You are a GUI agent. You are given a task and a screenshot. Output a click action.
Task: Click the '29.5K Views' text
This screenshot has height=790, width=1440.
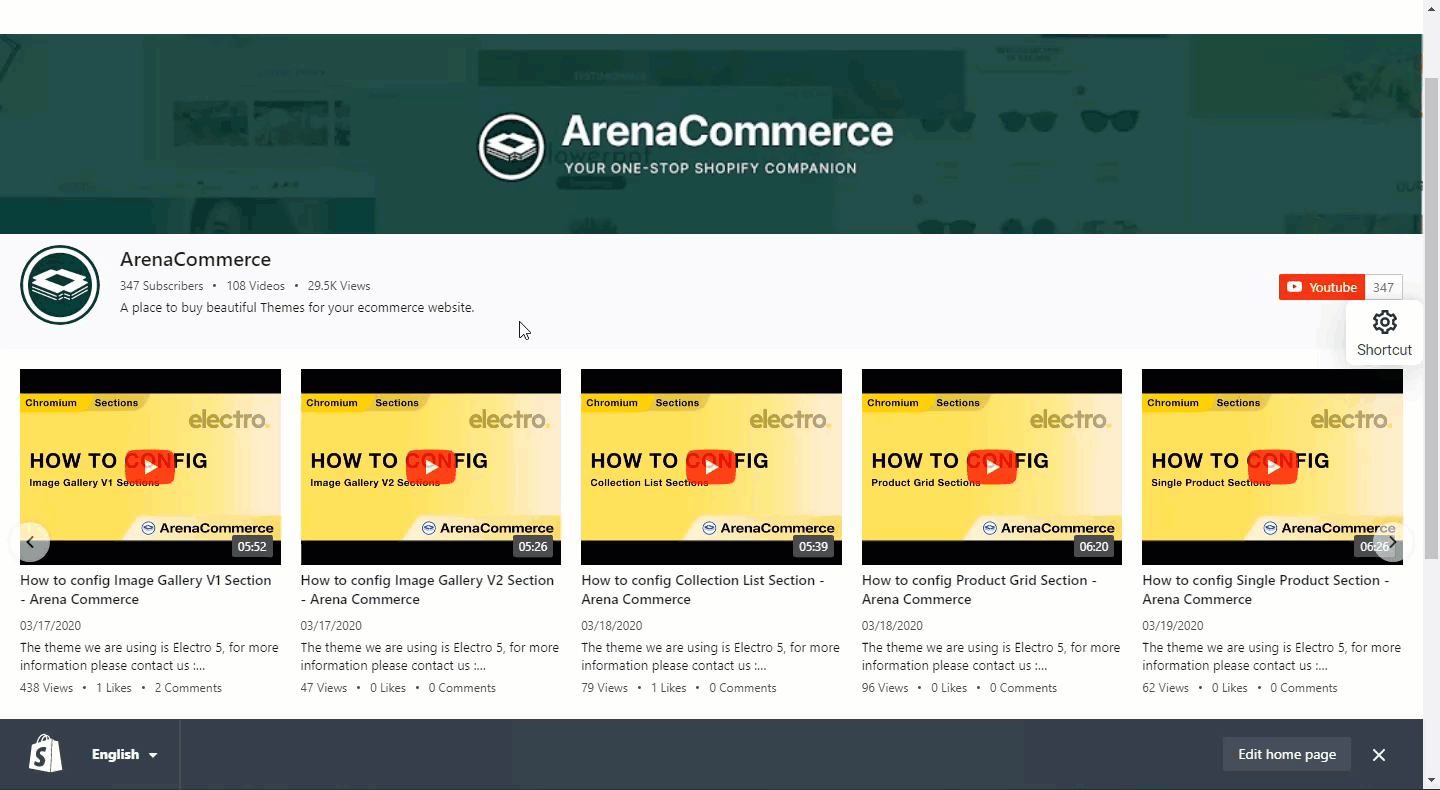tap(339, 286)
